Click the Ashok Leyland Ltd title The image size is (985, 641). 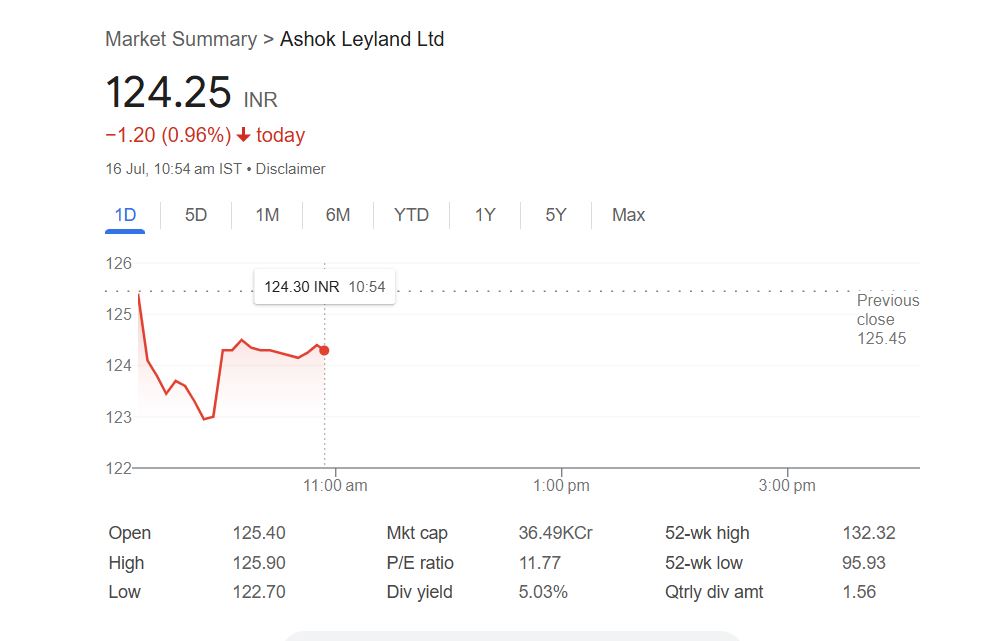(362, 39)
